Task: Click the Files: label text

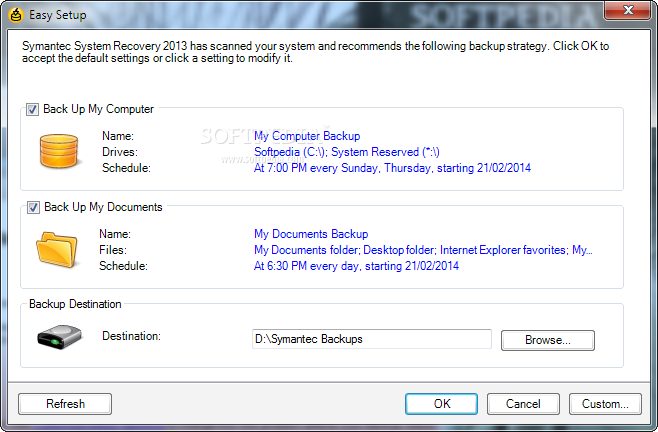Action: click(x=113, y=250)
